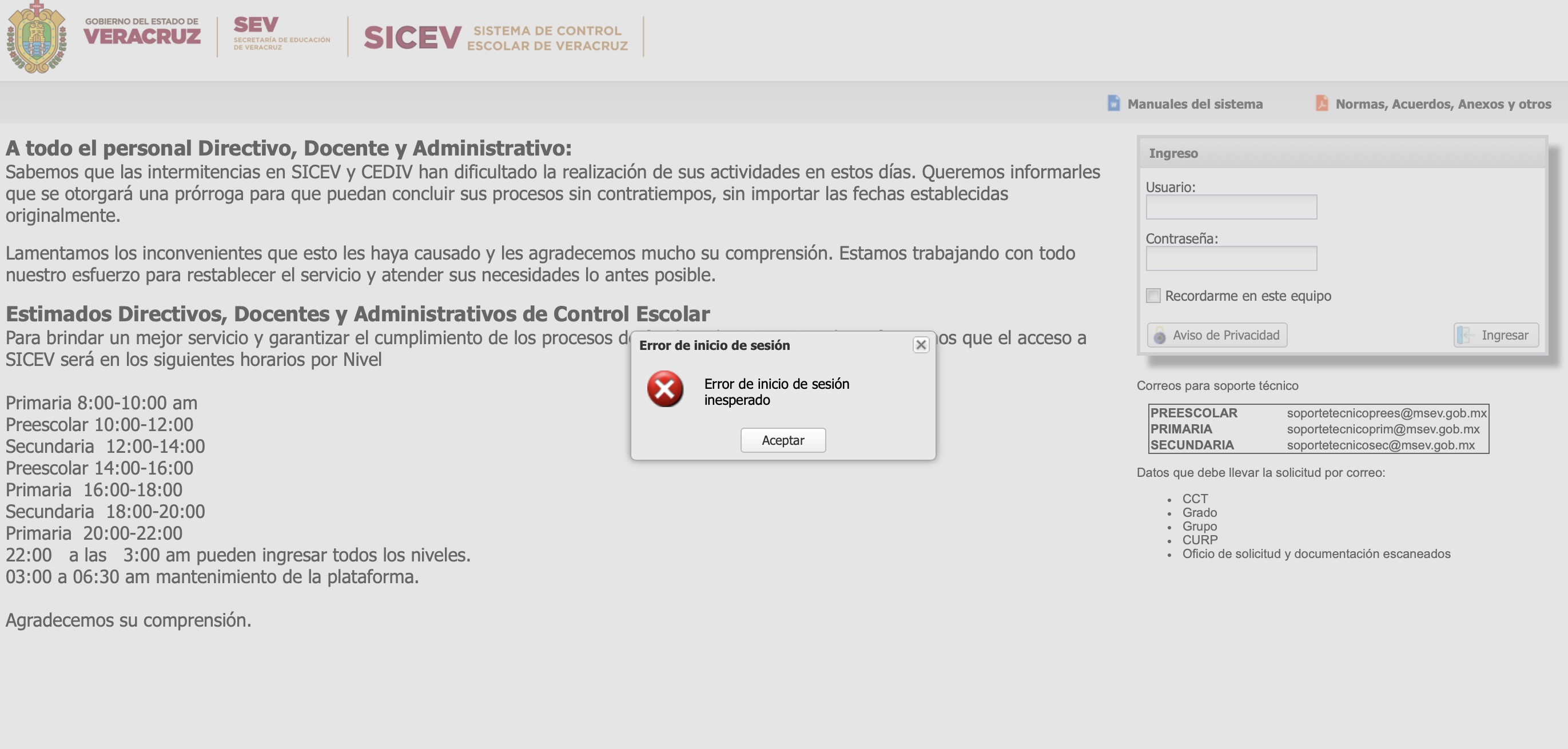Close the Error de inicio de sesión dialog
Screen dimensions: 1568x749
tap(921, 345)
